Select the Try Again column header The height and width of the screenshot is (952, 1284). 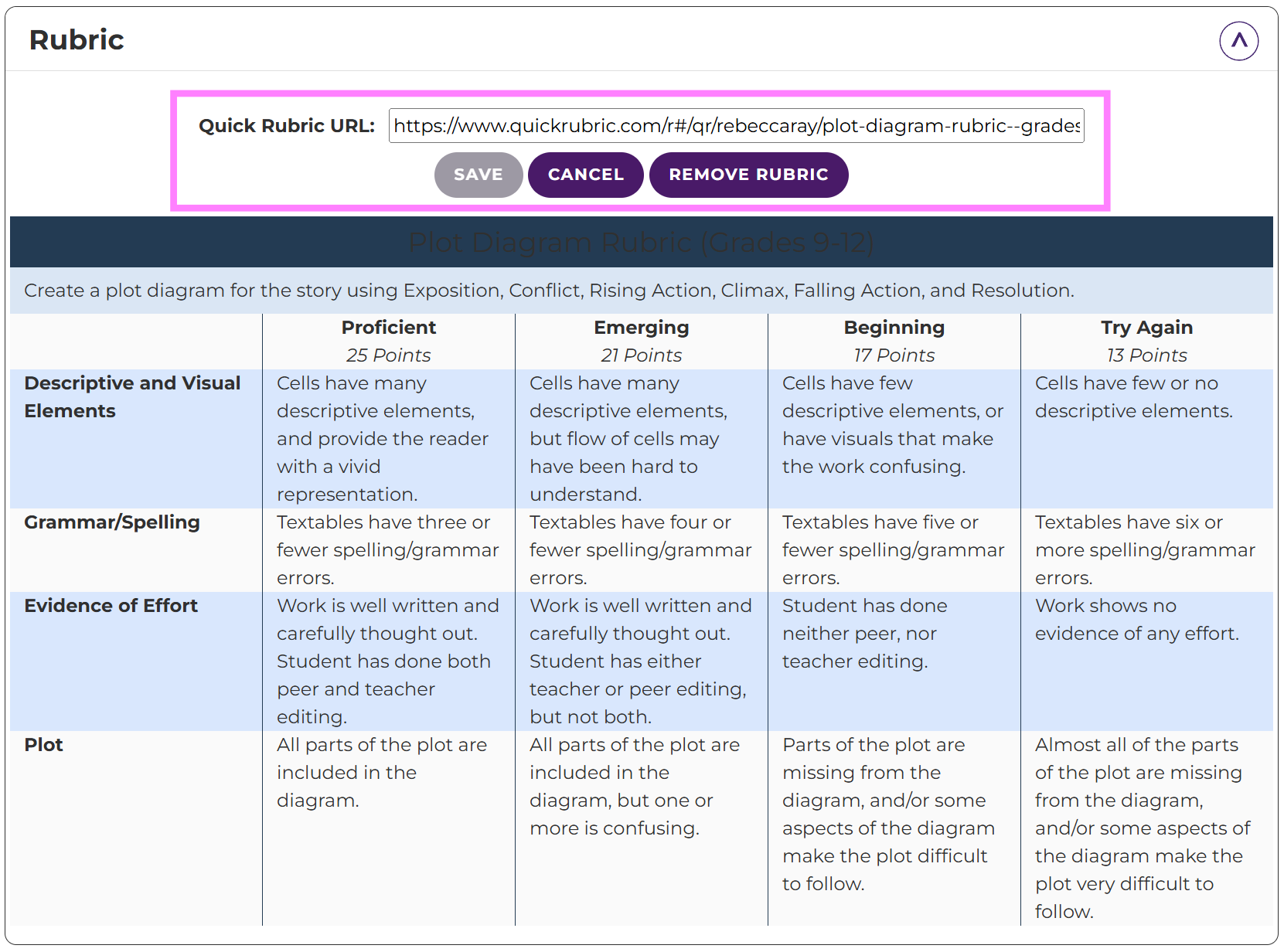click(x=1146, y=328)
